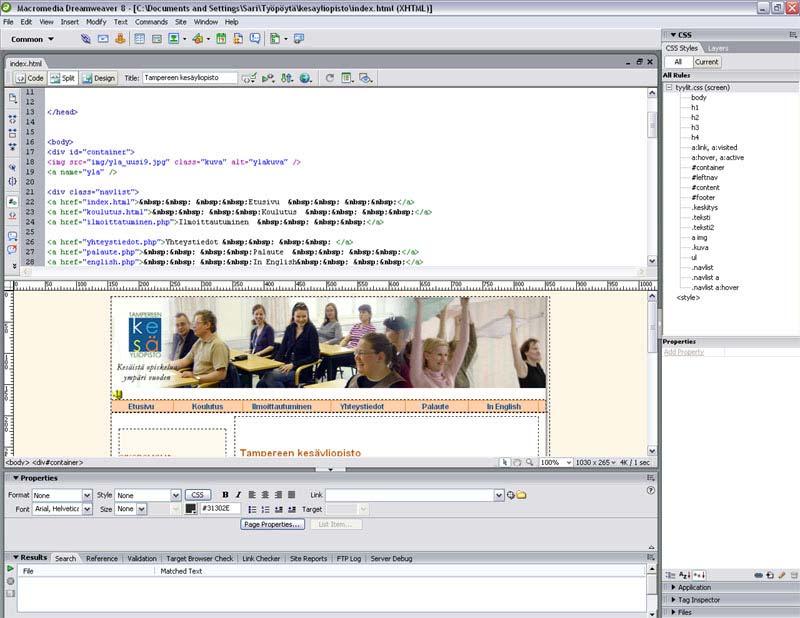The width and height of the screenshot is (800, 618).
Task: Switch the document to Split view
Action: (63, 78)
